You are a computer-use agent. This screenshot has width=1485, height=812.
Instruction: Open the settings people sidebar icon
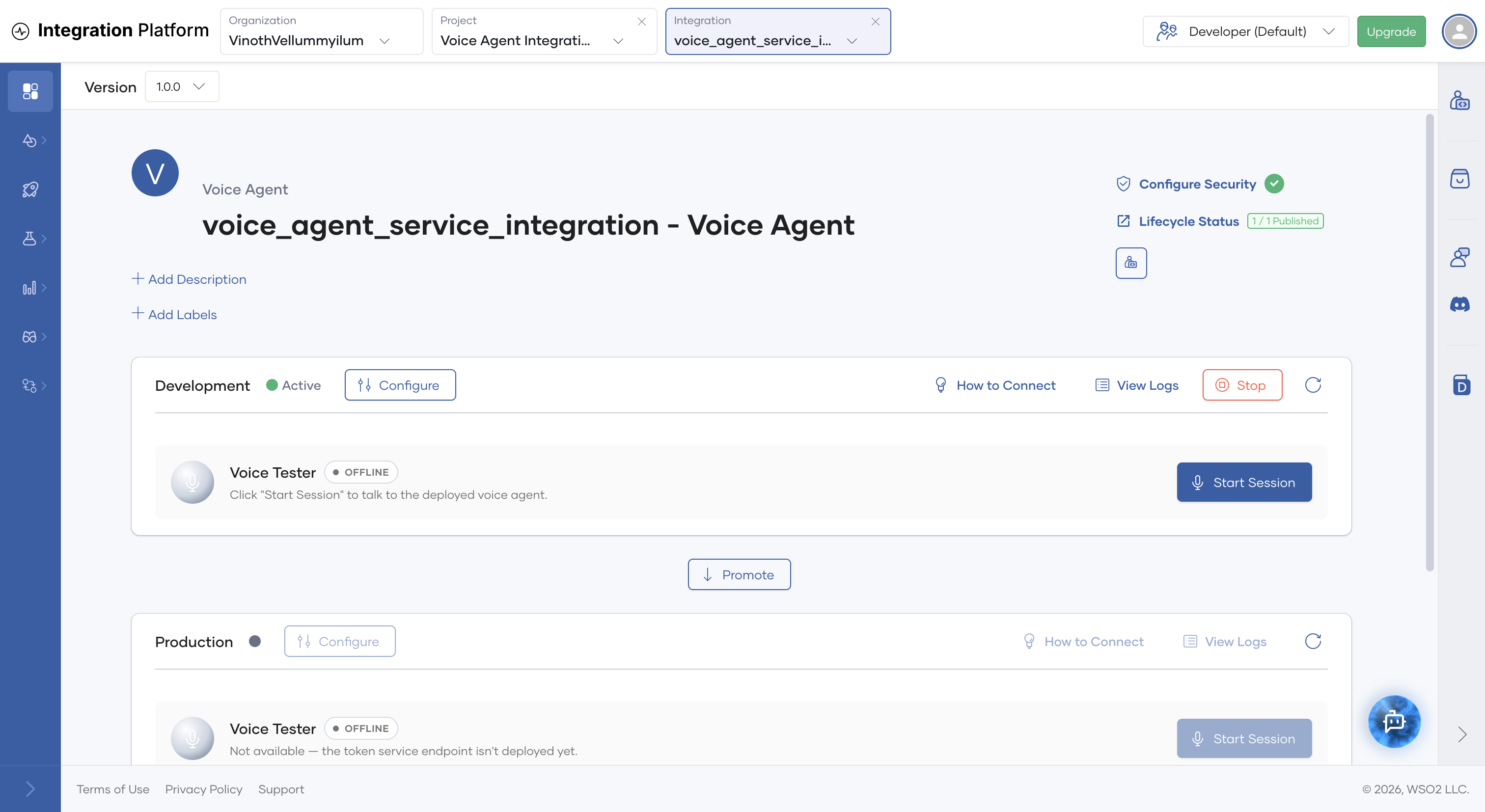point(30,385)
